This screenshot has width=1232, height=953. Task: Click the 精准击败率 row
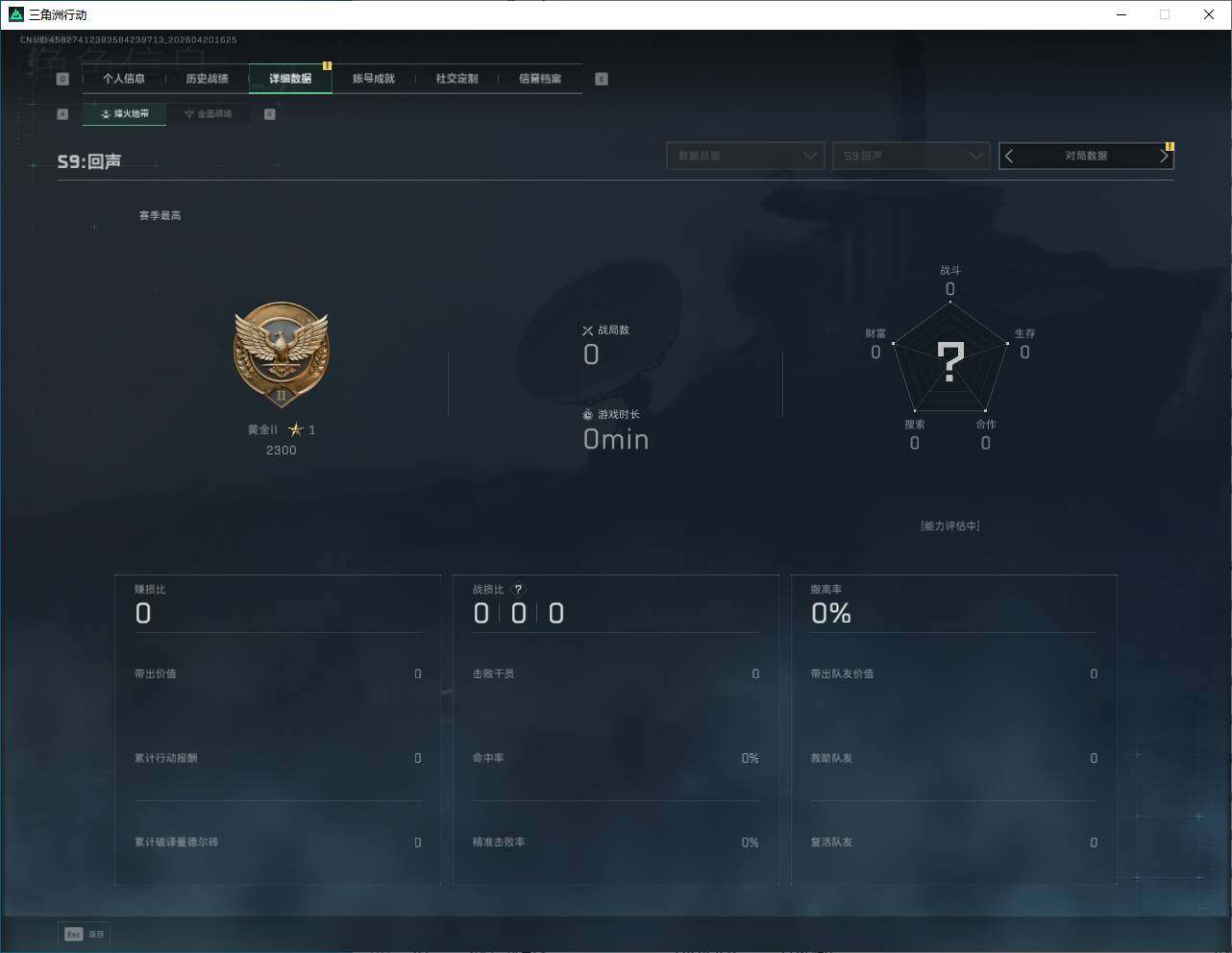tap(616, 843)
